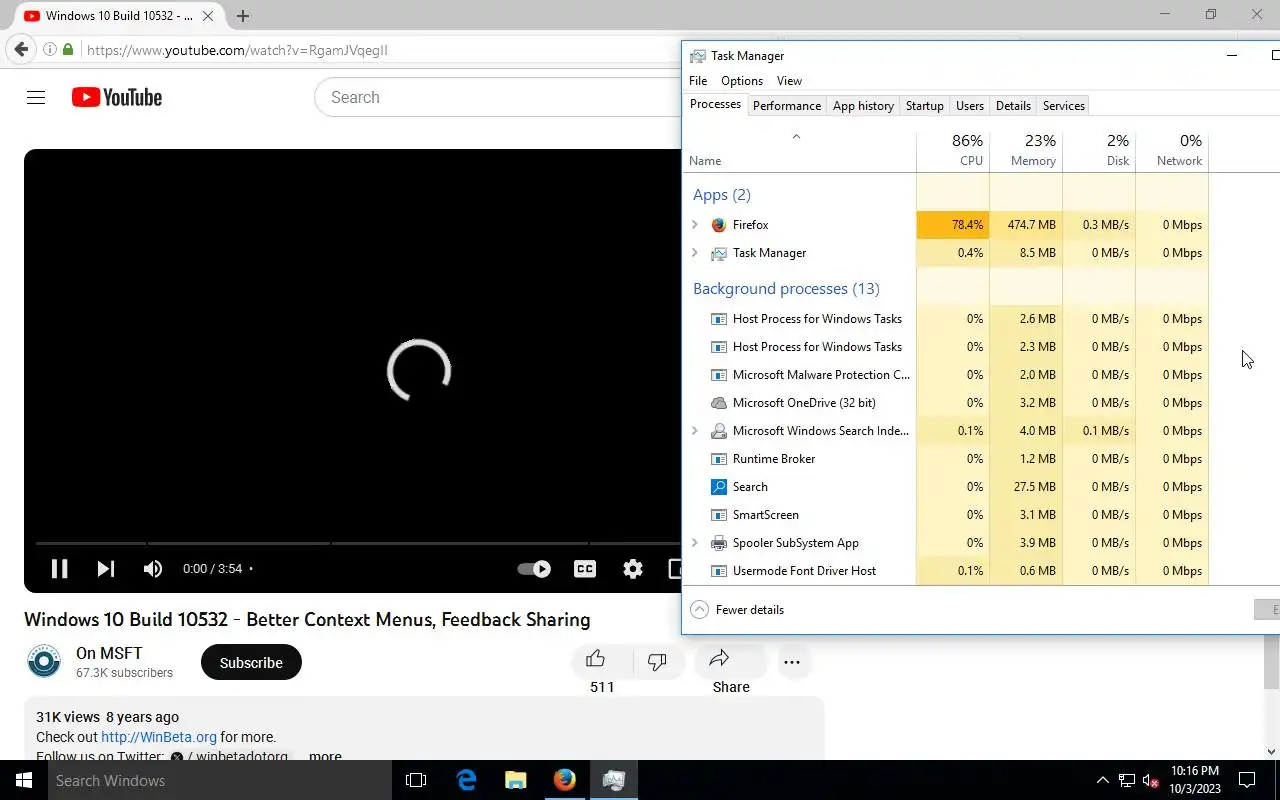Turn on closed captions
1280x800 pixels.
coord(585,569)
